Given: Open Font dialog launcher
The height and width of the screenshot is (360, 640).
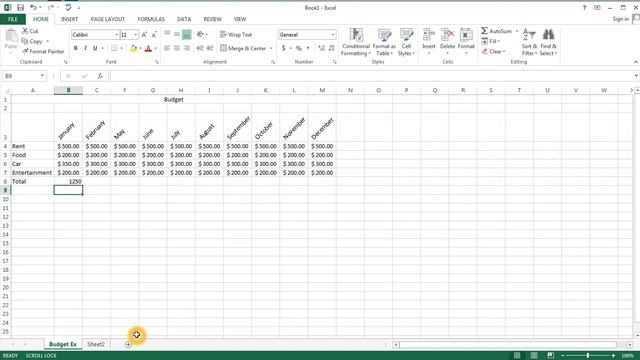Looking at the screenshot, I should point(157,62).
